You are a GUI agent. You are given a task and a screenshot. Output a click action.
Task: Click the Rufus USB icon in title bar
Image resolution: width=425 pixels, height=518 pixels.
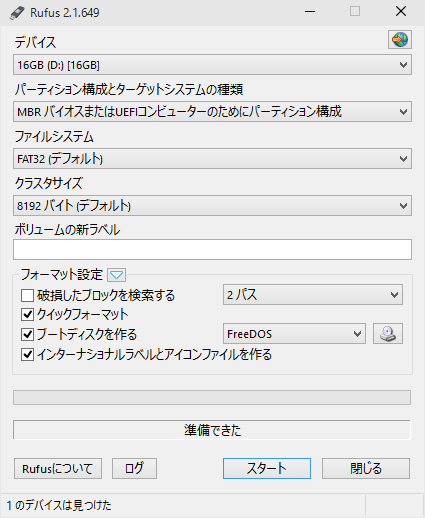click(x=17, y=13)
